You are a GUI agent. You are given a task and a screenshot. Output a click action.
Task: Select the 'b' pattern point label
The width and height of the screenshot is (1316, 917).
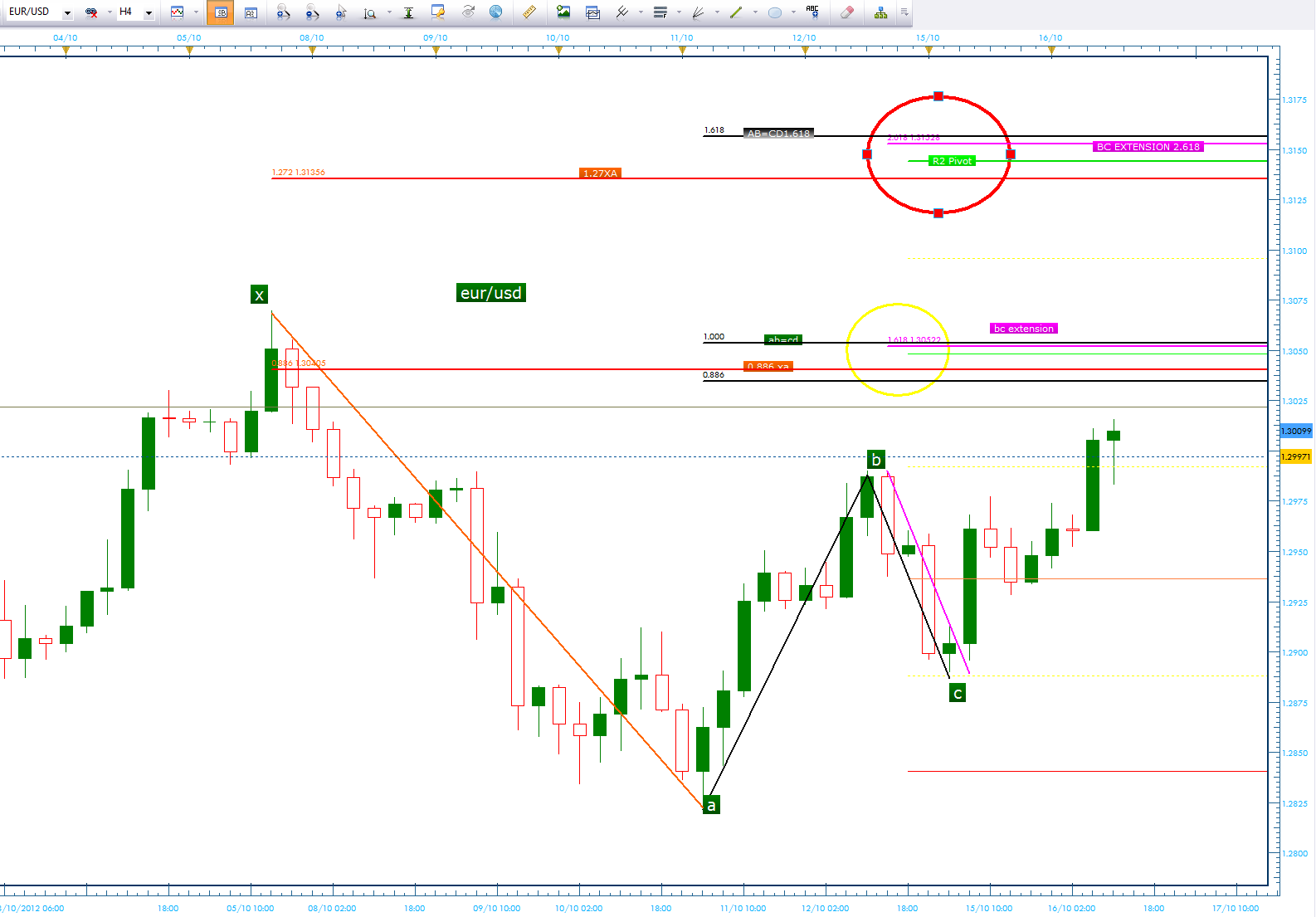point(875,460)
